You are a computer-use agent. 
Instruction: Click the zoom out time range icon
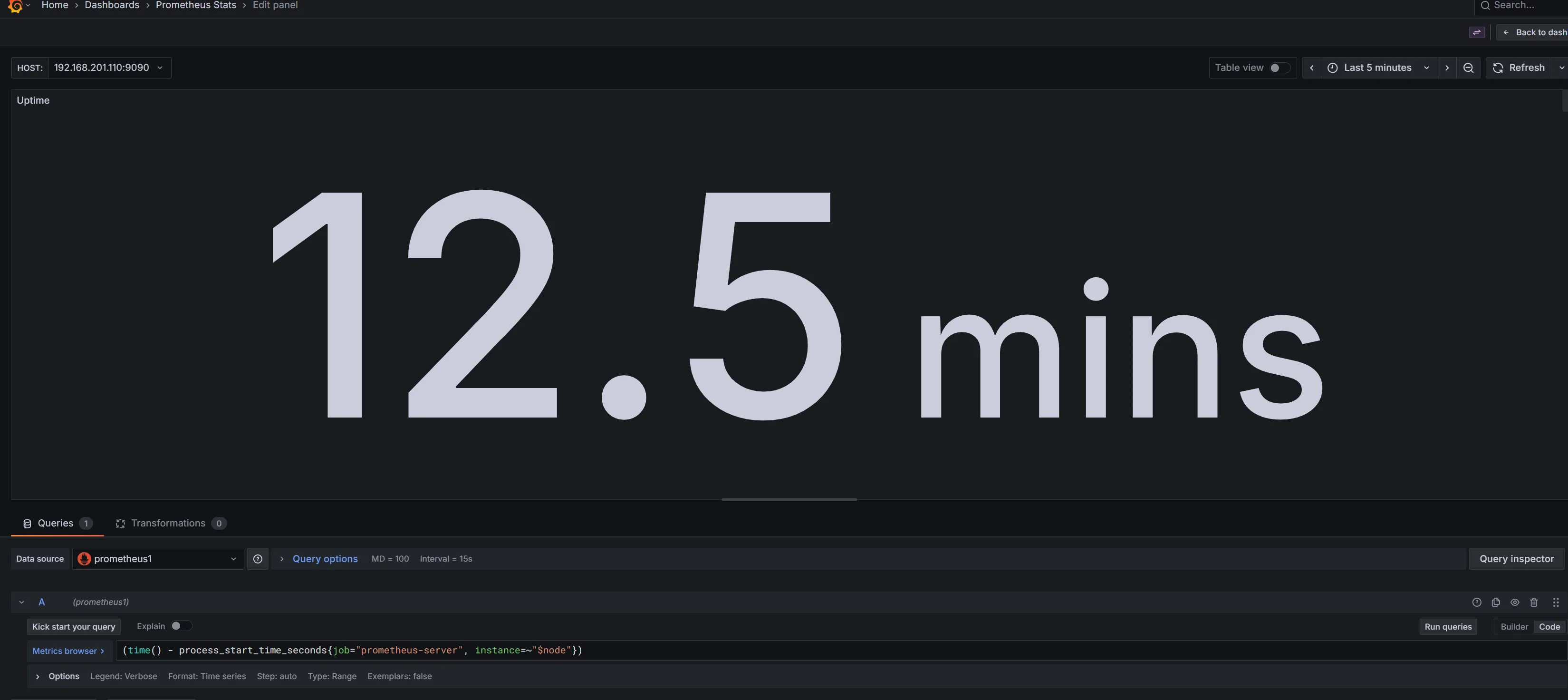(x=1468, y=68)
